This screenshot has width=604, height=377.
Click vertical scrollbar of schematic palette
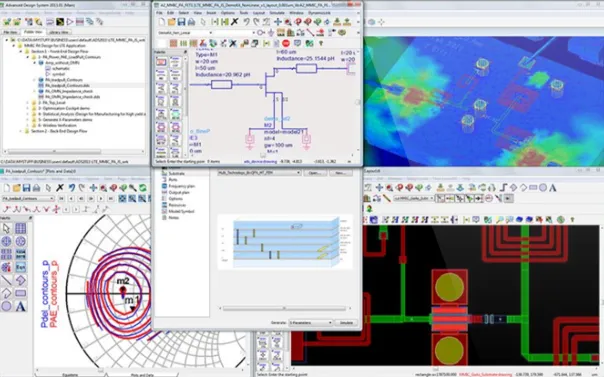[x=186, y=87]
